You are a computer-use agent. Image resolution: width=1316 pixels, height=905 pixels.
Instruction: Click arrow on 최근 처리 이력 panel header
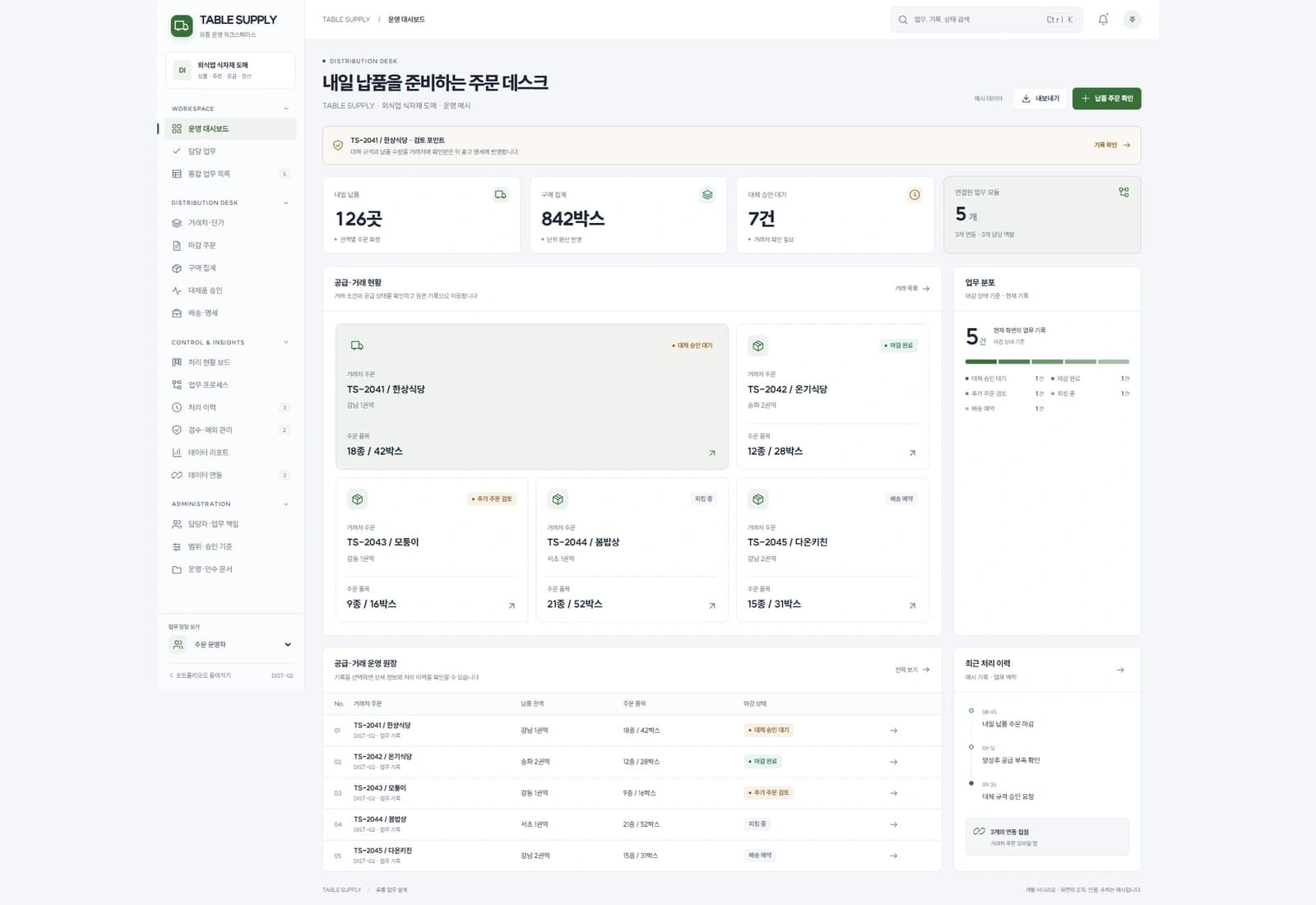click(1120, 670)
